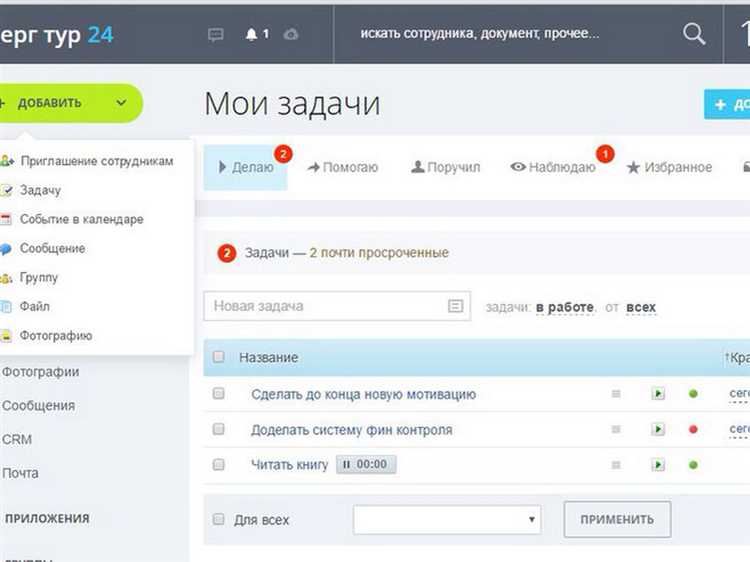The image size is (750, 562).
Task: Click the group icon beside Группу
Action: point(6,278)
